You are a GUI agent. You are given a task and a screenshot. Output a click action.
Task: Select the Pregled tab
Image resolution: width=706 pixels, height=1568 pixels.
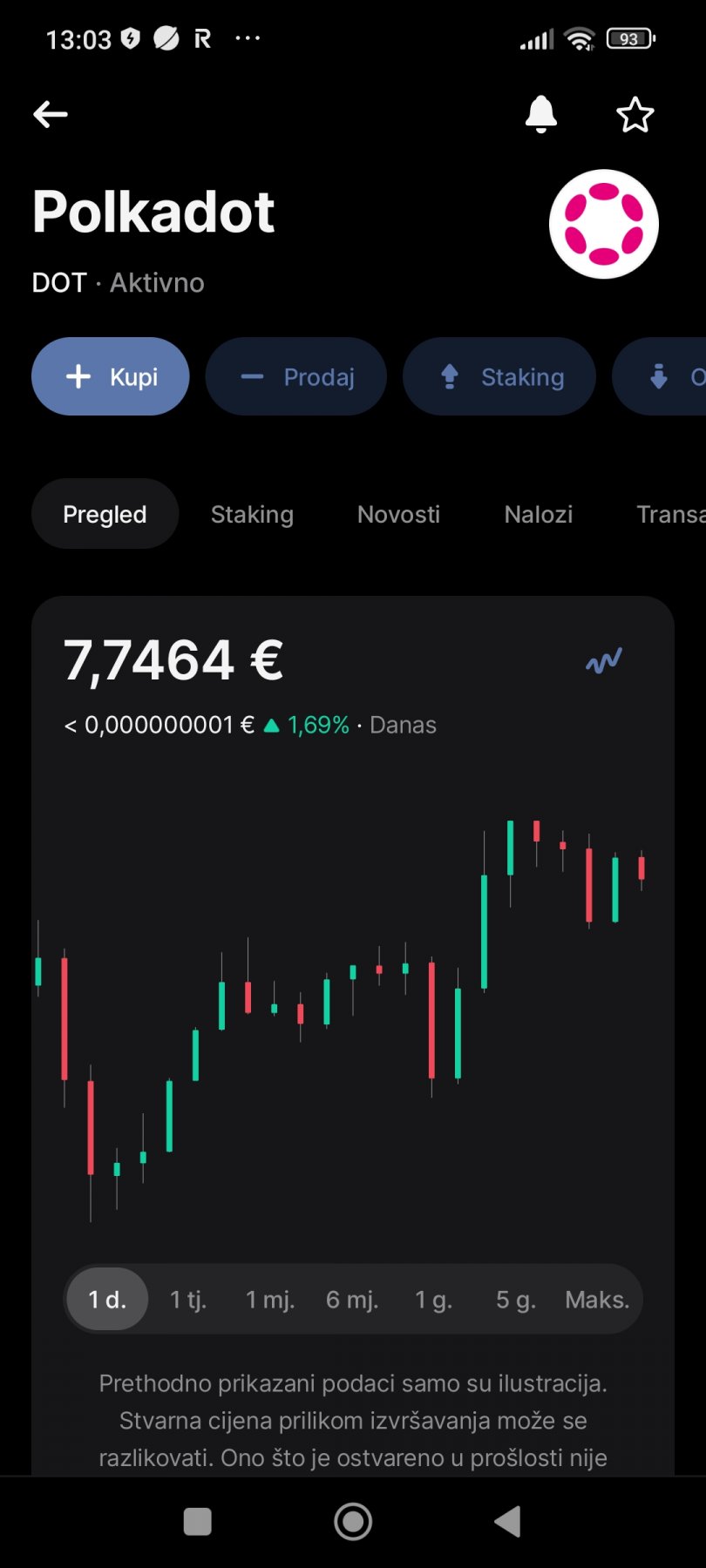[x=105, y=514]
